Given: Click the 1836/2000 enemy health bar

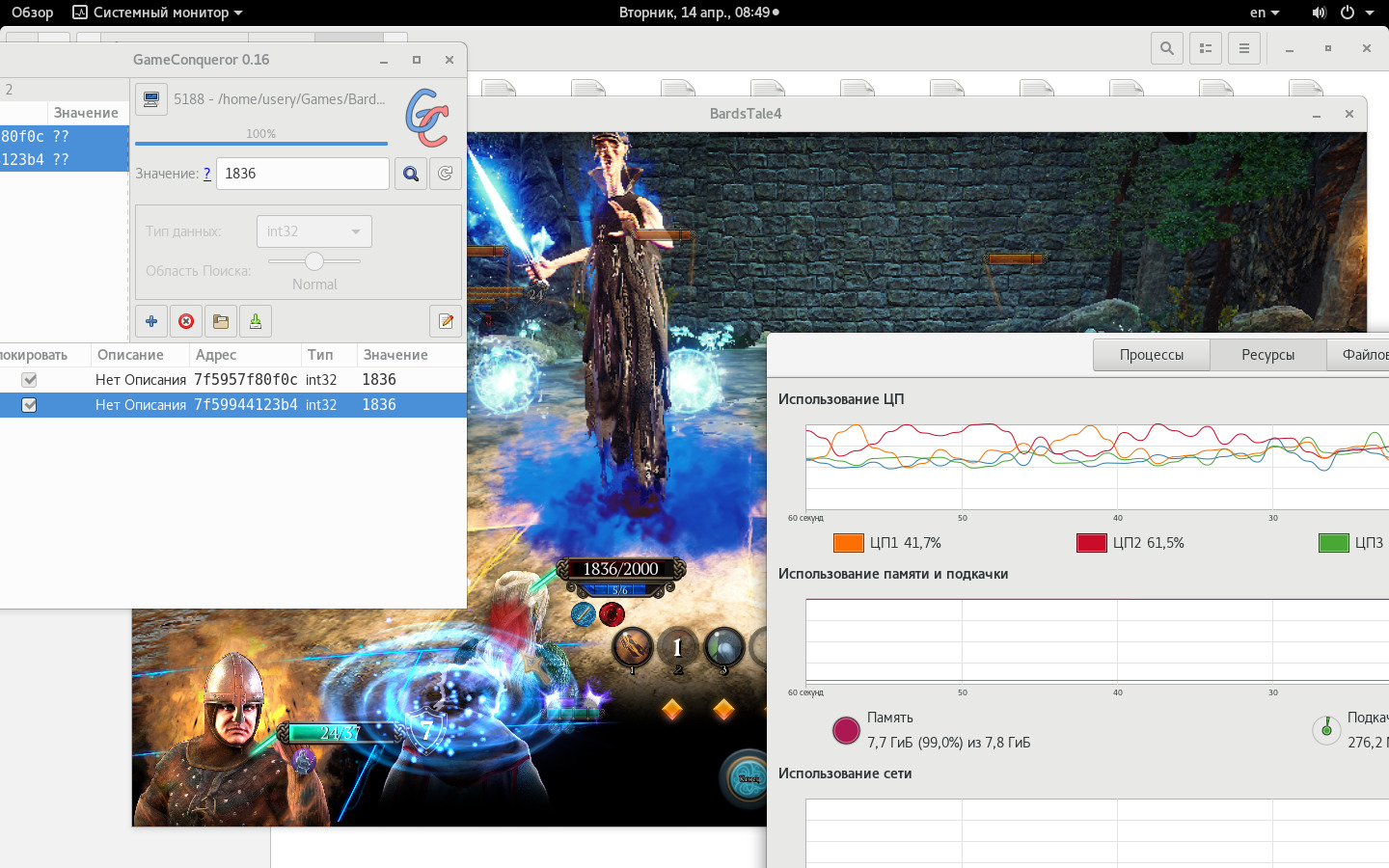Looking at the screenshot, I should click(621, 569).
